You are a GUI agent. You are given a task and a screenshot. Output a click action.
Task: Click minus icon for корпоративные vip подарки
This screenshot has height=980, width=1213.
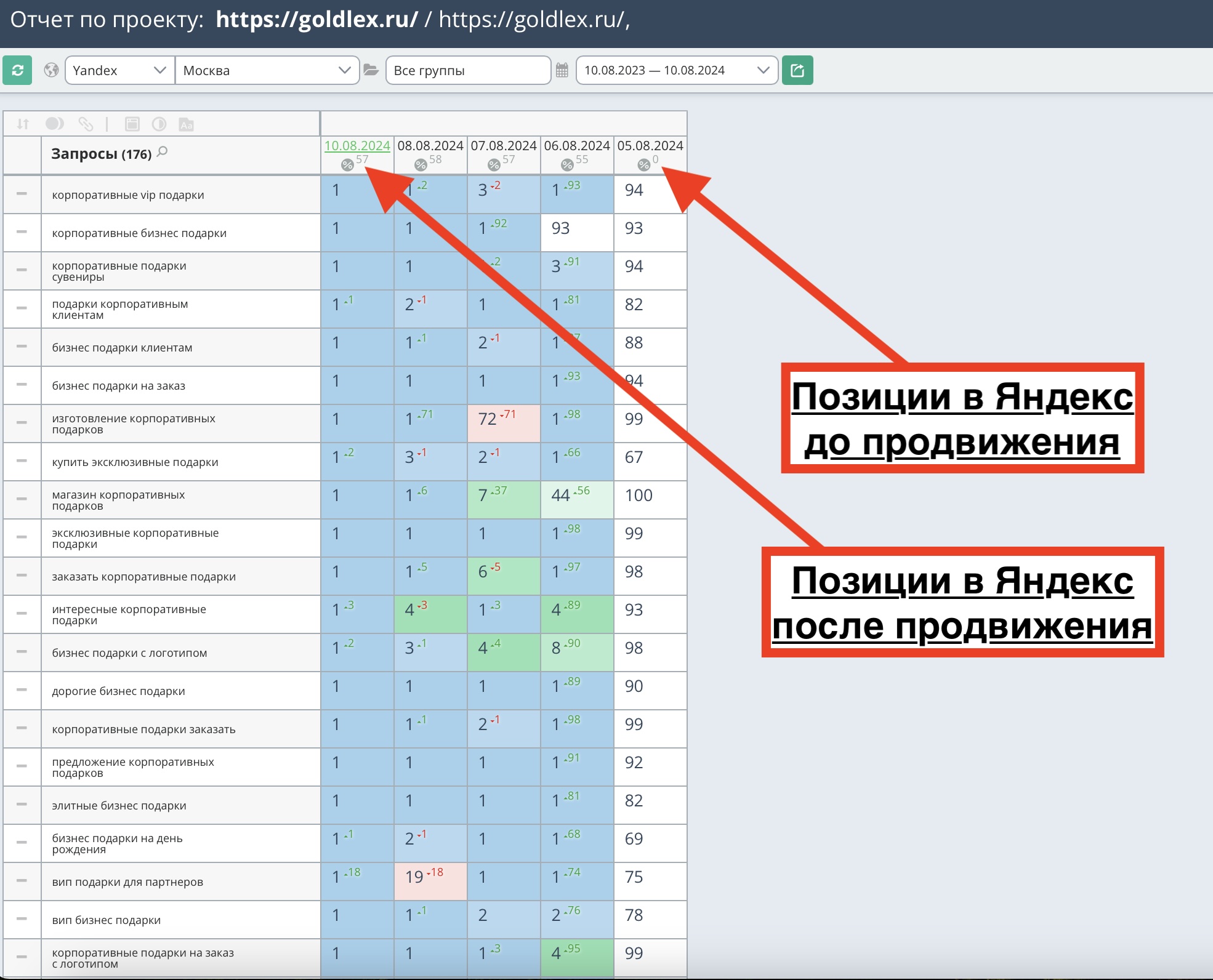coord(22,194)
